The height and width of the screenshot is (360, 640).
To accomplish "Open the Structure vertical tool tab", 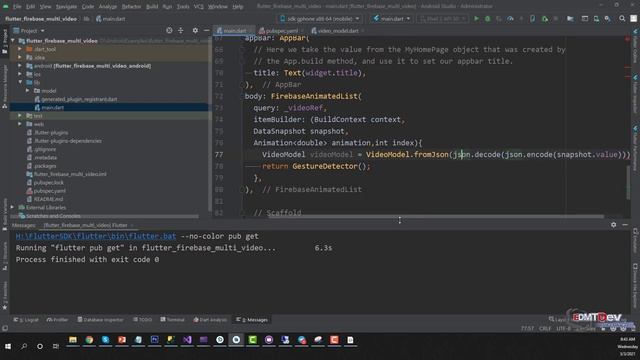I will [4, 255].
